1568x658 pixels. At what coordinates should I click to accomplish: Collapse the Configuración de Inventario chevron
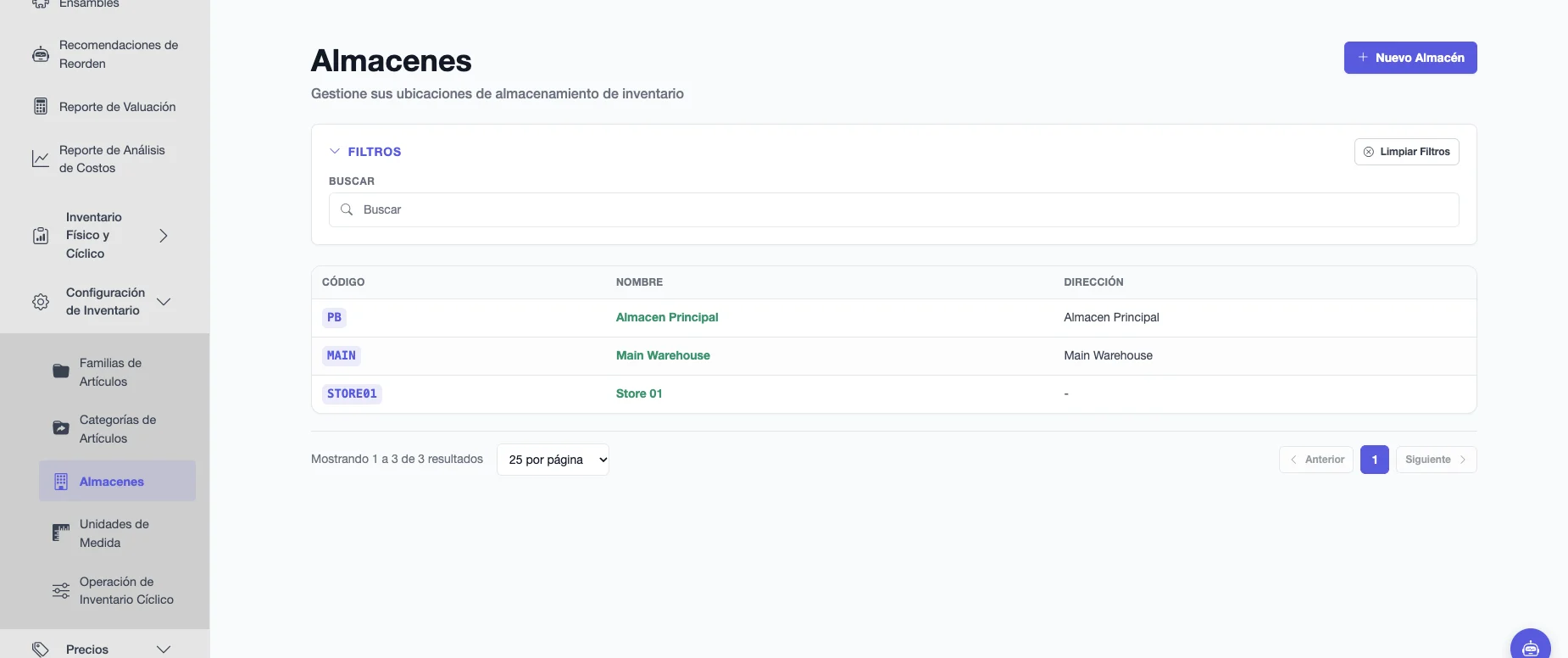[164, 302]
